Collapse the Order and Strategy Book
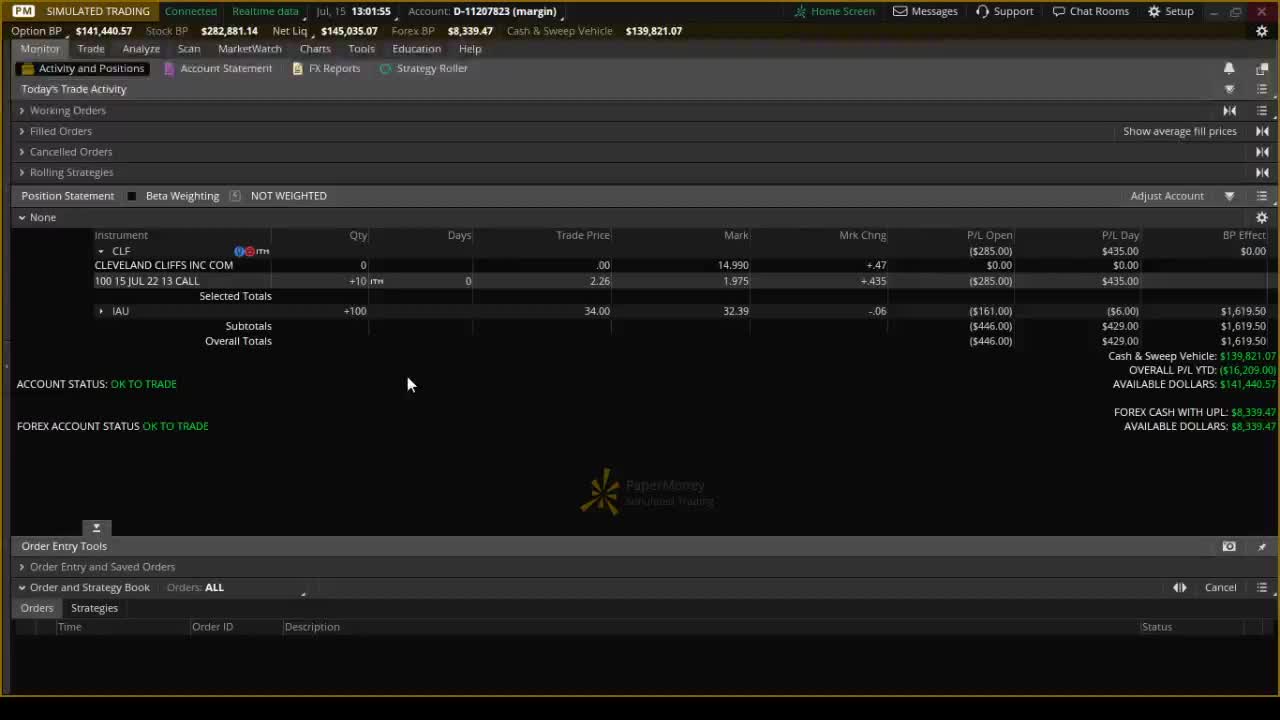The width and height of the screenshot is (1280, 720). click(x=22, y=588)
